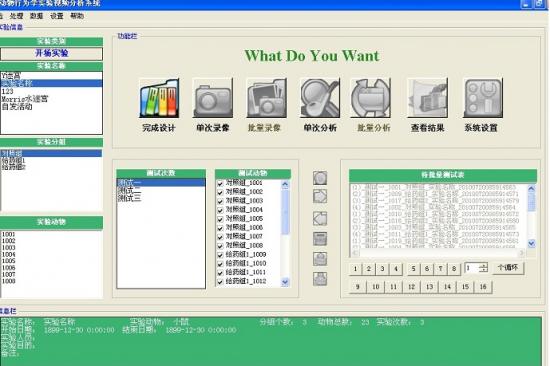This screenshot has width=550, height=366.
Task: Click the batch test table's up arrow
Action: pos(531,189)
